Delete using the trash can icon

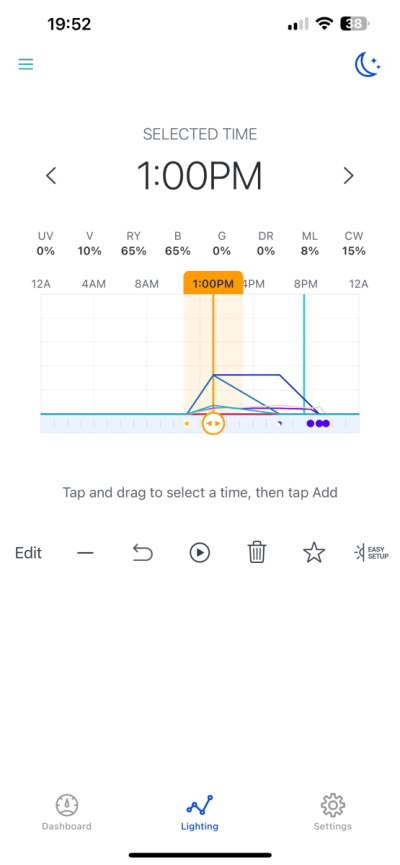pyautogui.click(x=257, y=552)
